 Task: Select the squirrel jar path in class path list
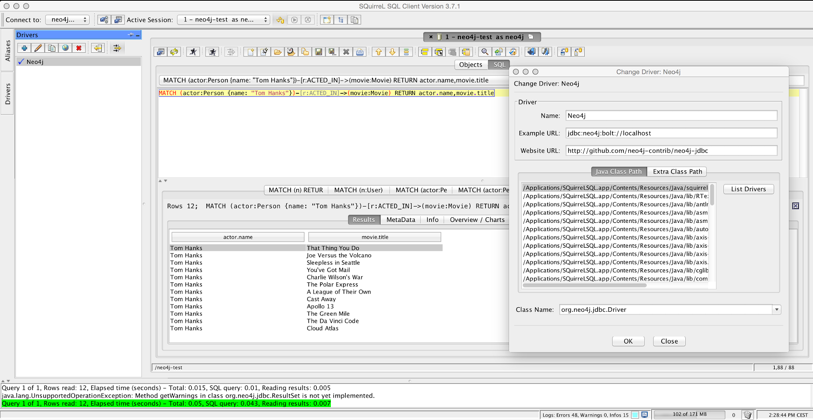tap(615, 188)
